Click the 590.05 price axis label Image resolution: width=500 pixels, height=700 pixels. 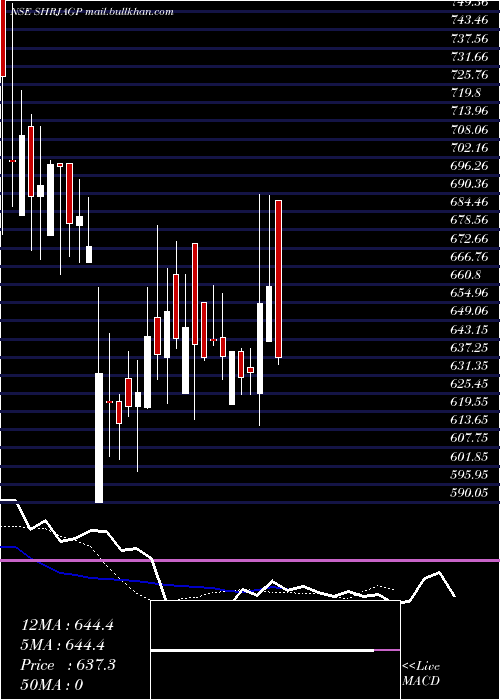[467, 492]
